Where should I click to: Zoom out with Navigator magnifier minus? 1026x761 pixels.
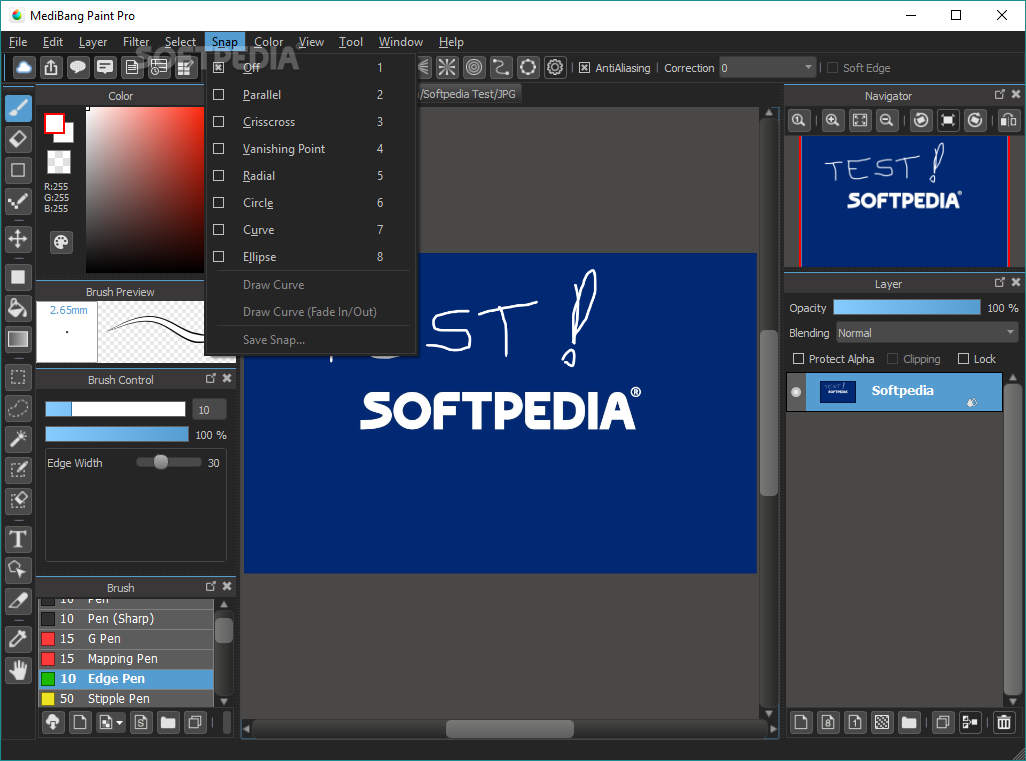(887, 120)
